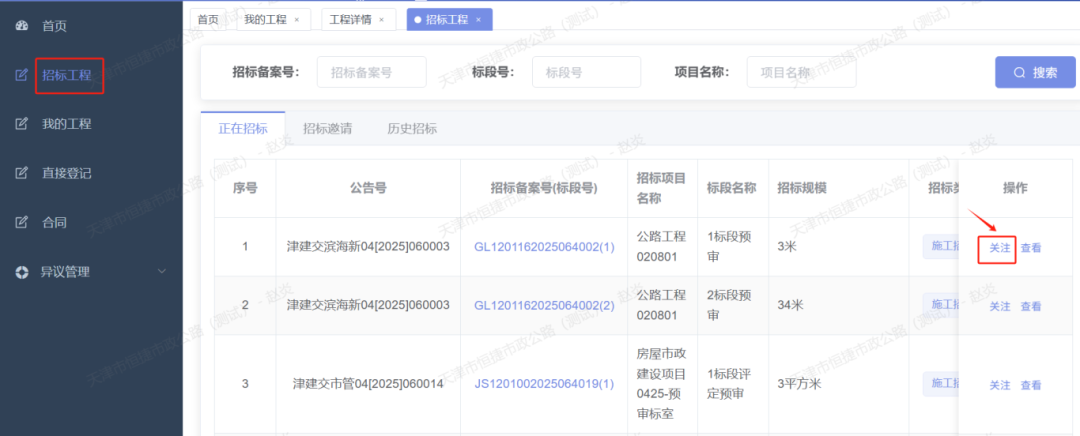Expand the 异议管理 submenu chevron

click(x=163, y=271)
